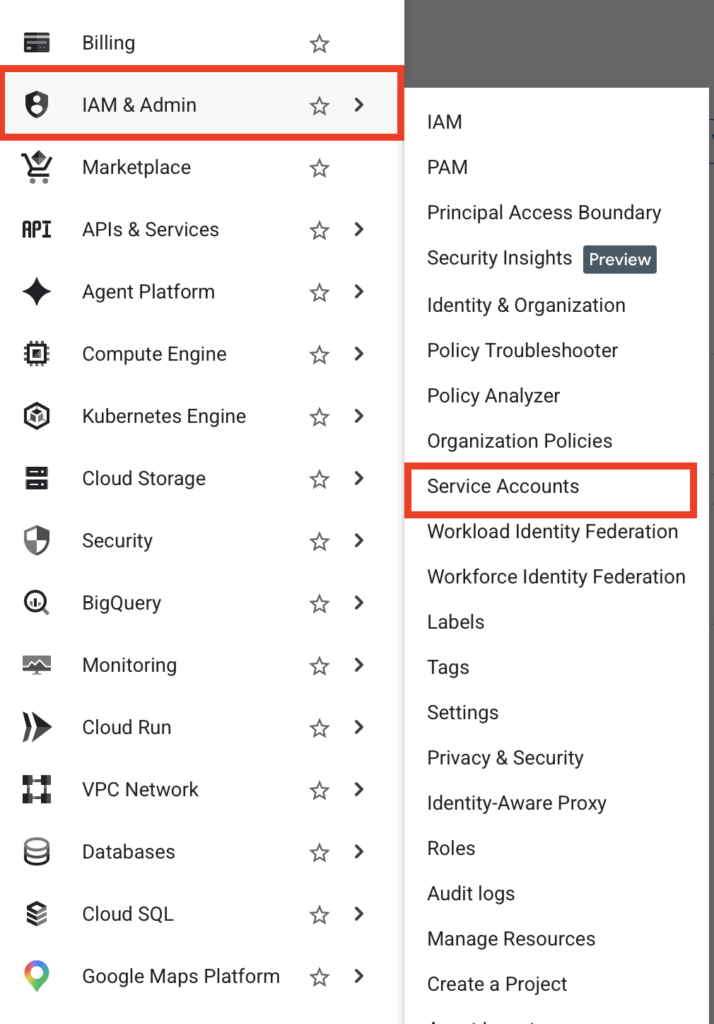This screenshot has width=714, height=1024.
Task: Expand the Databases submenu chevron
Action: click(359, 852)
